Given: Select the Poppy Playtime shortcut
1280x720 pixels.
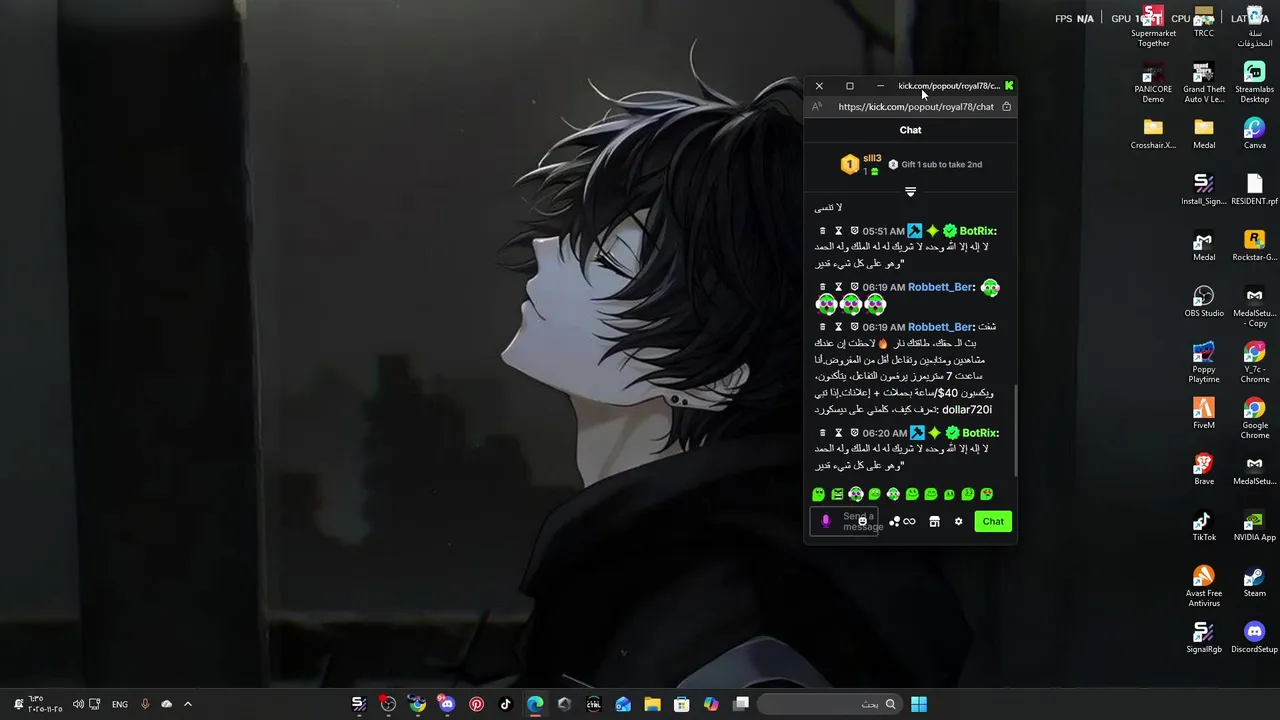Looking at the screenshot, I should (x=1204, y=362).
